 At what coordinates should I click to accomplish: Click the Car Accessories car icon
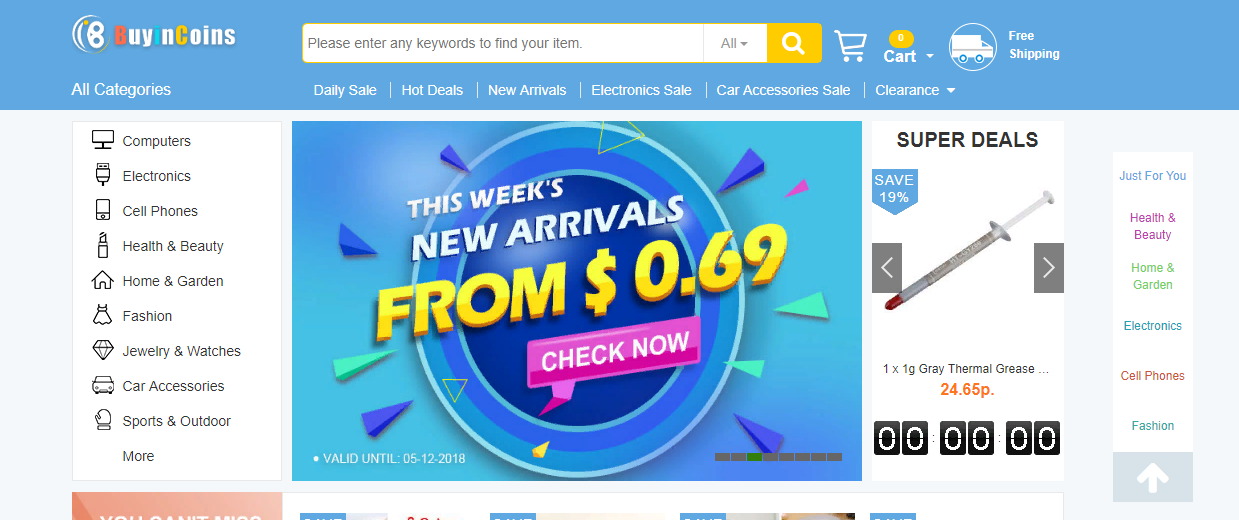coord(103,385)
